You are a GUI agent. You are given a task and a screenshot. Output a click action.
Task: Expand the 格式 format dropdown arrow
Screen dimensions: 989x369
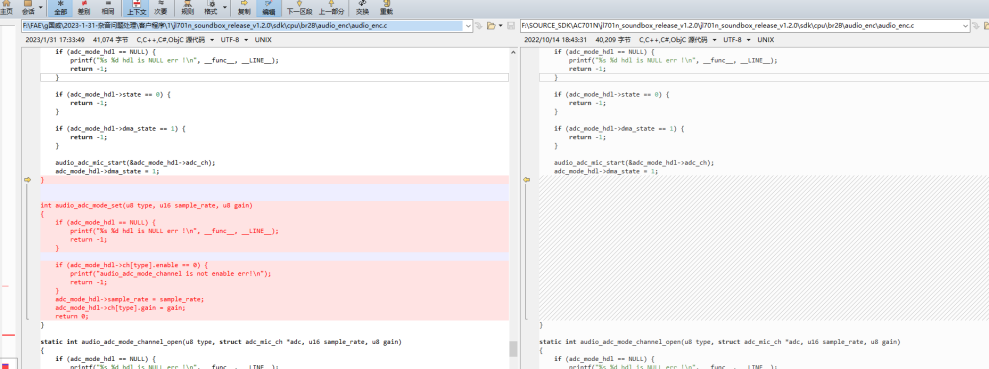pyautogui.click(x=225, y=8)
